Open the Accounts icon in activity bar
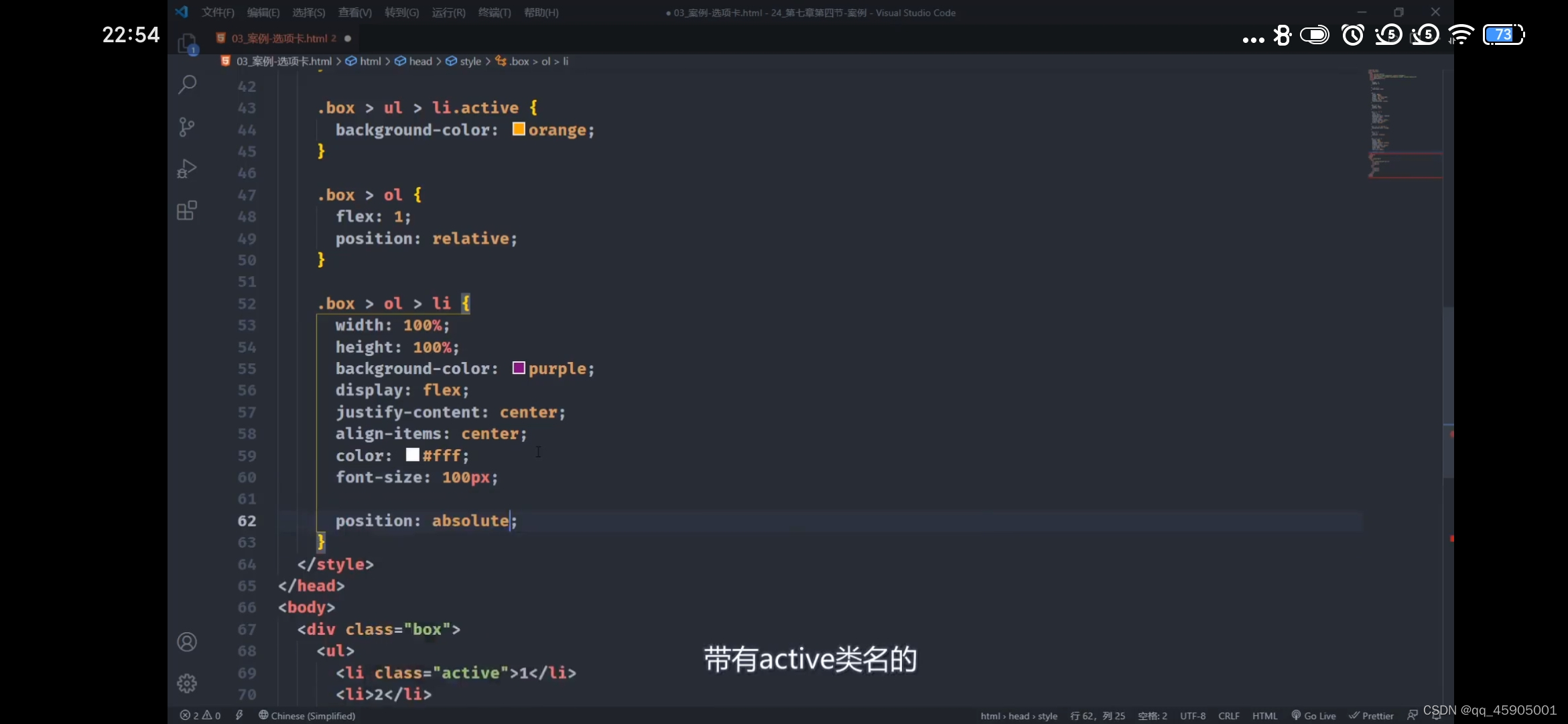 187,642
